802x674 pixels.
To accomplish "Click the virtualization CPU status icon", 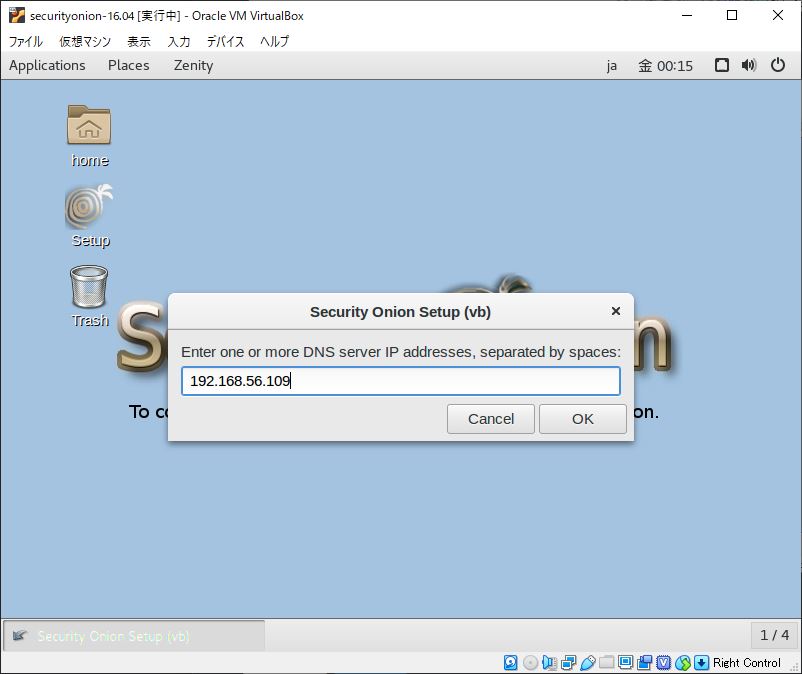I will coord(663,663).
